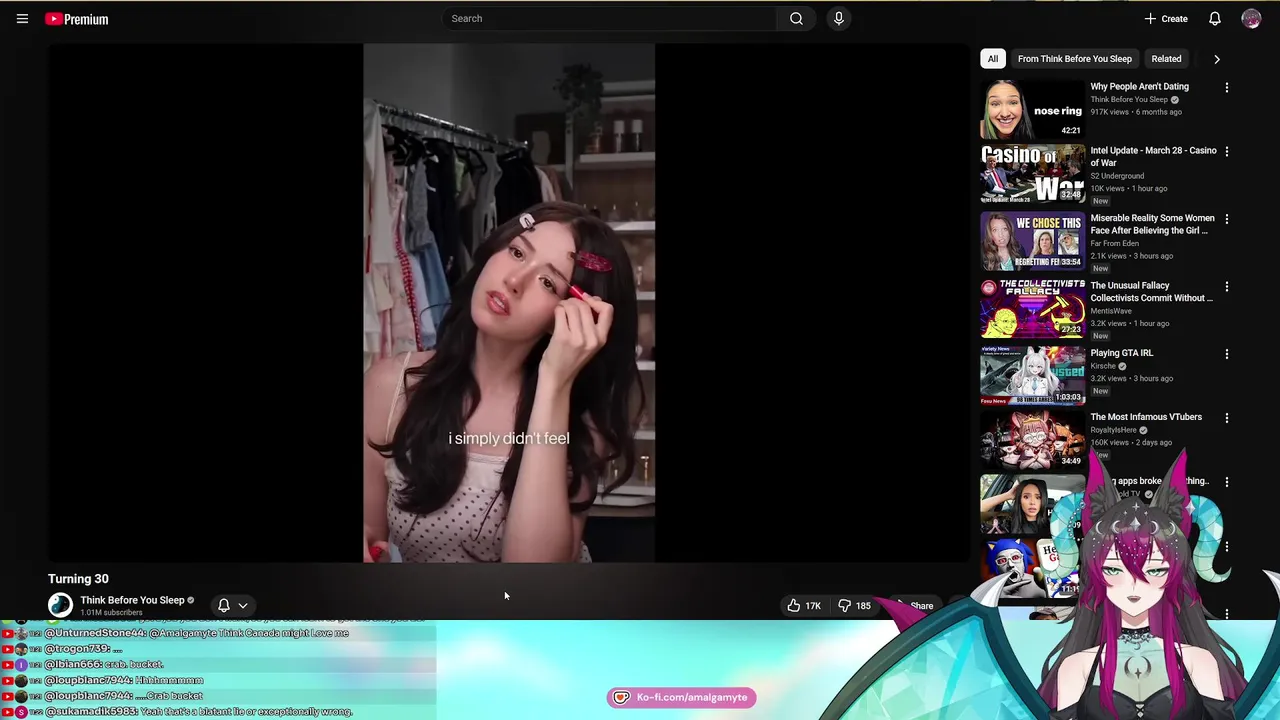Open RoyaltyIsHere channel name

tap(1114, 430)
